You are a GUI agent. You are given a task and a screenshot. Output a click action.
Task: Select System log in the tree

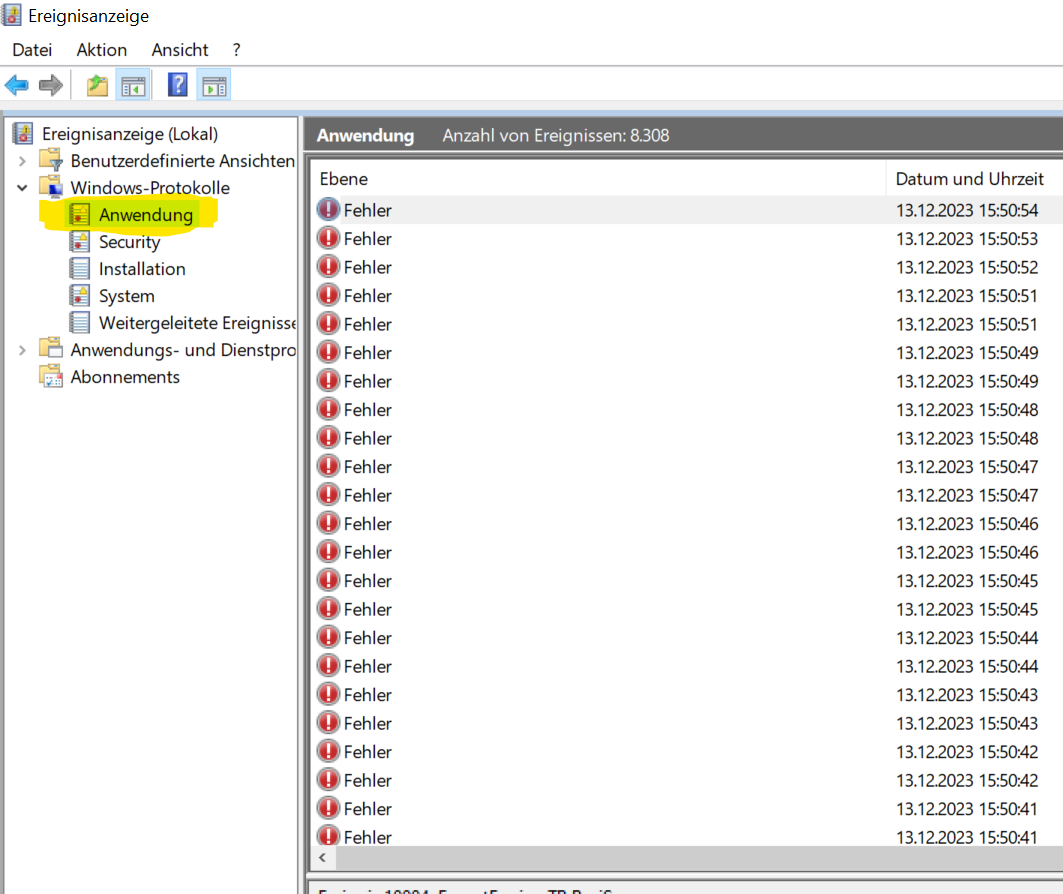127,296
